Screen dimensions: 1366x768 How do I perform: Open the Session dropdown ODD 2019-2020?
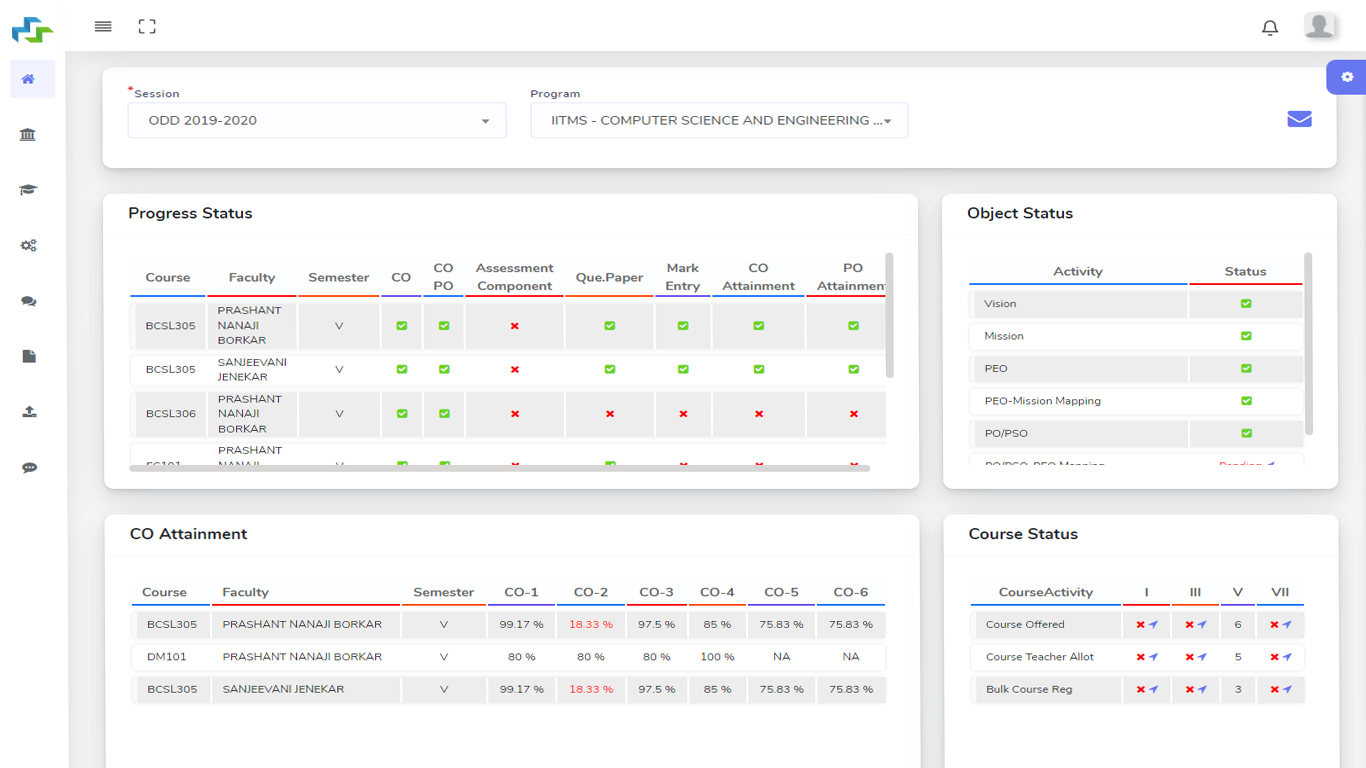[316, 121]
